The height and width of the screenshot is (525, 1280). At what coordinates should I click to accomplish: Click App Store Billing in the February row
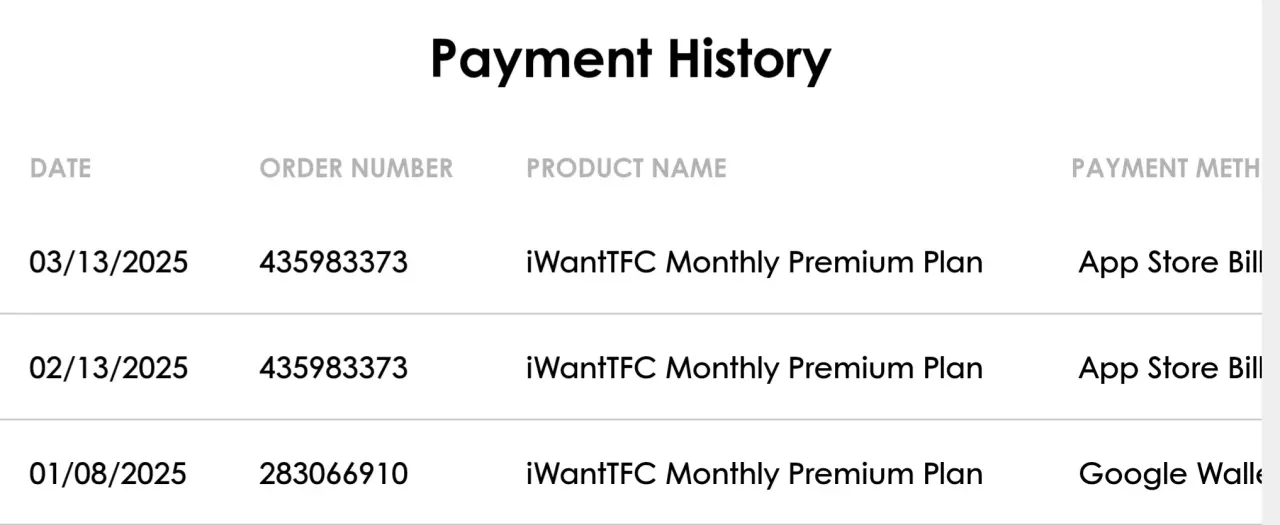tap(1169, 368)
